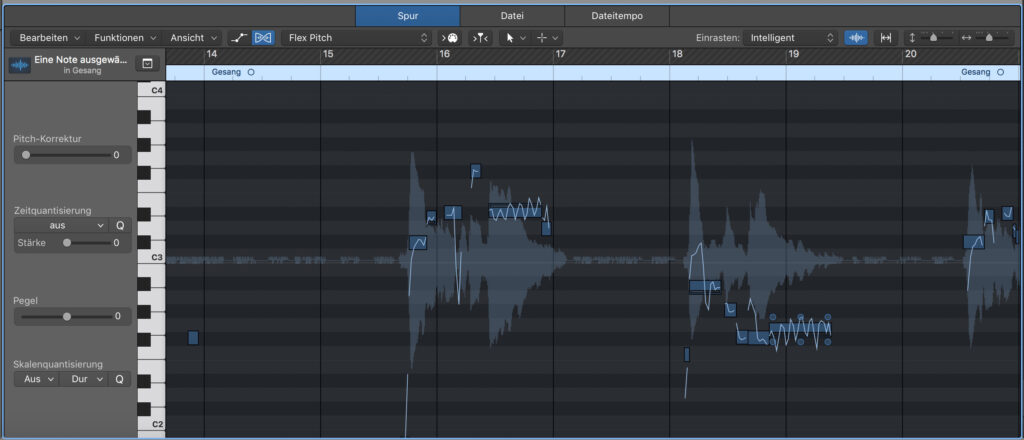This screenshot has height=440, width=1024.
Task: Click the loop circle beside right Gesang label
Action: point(1000,72)
